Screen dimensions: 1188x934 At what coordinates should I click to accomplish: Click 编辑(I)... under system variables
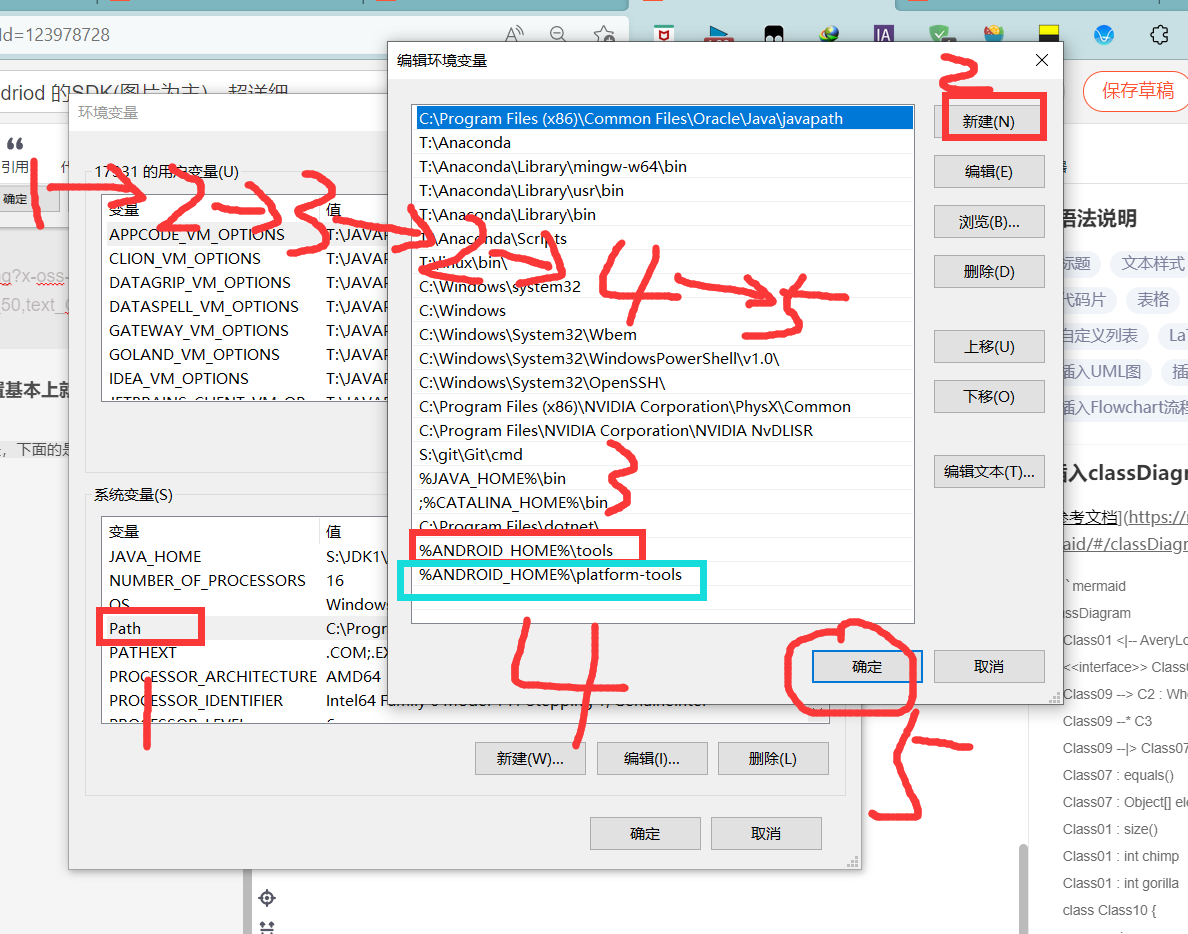(x=652, y=758)
